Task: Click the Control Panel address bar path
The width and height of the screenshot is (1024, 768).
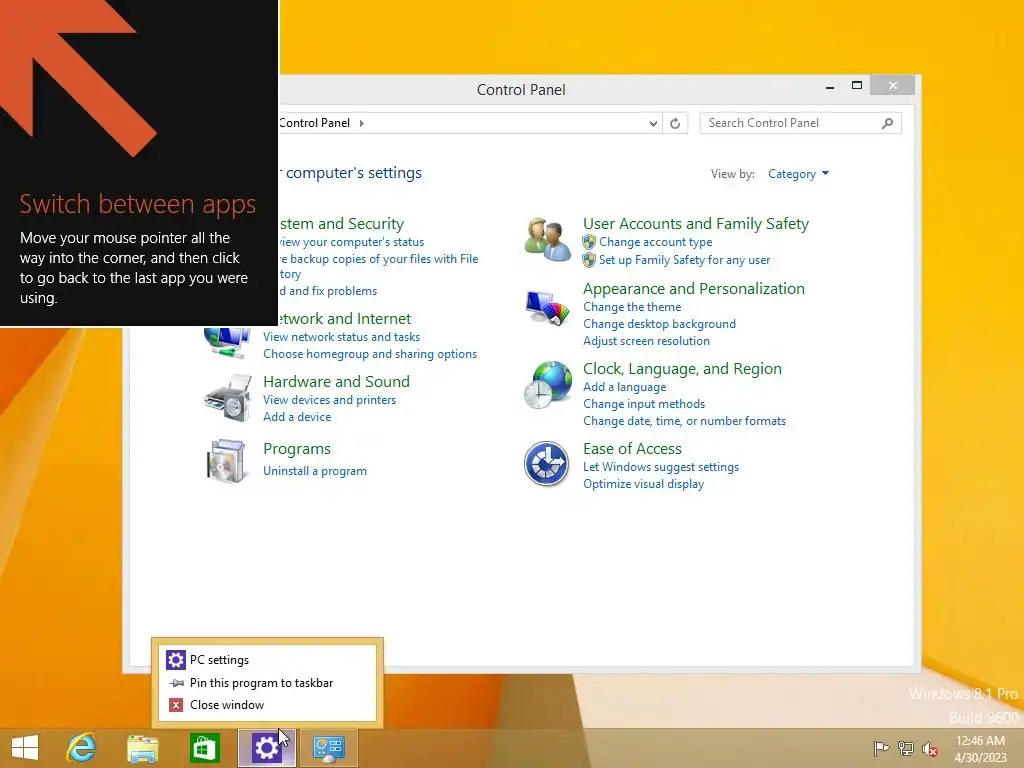Action: 315,123
